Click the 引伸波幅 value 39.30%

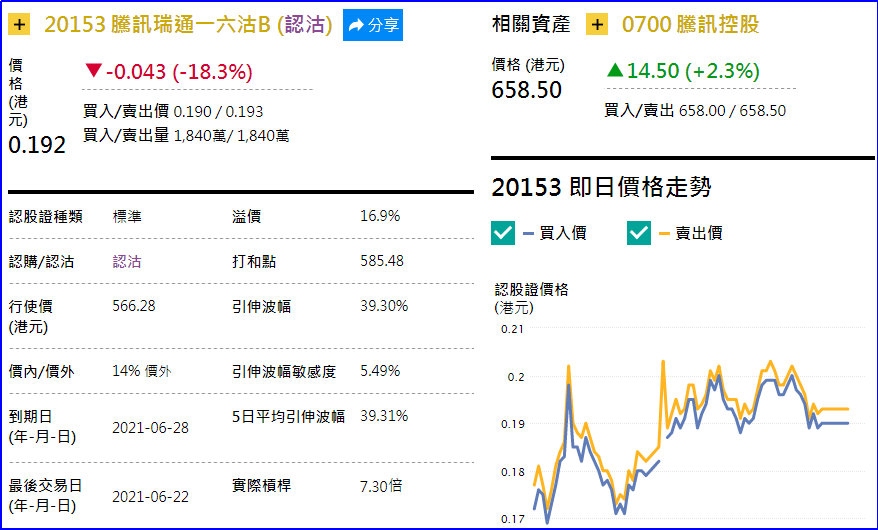coord(384,306)
